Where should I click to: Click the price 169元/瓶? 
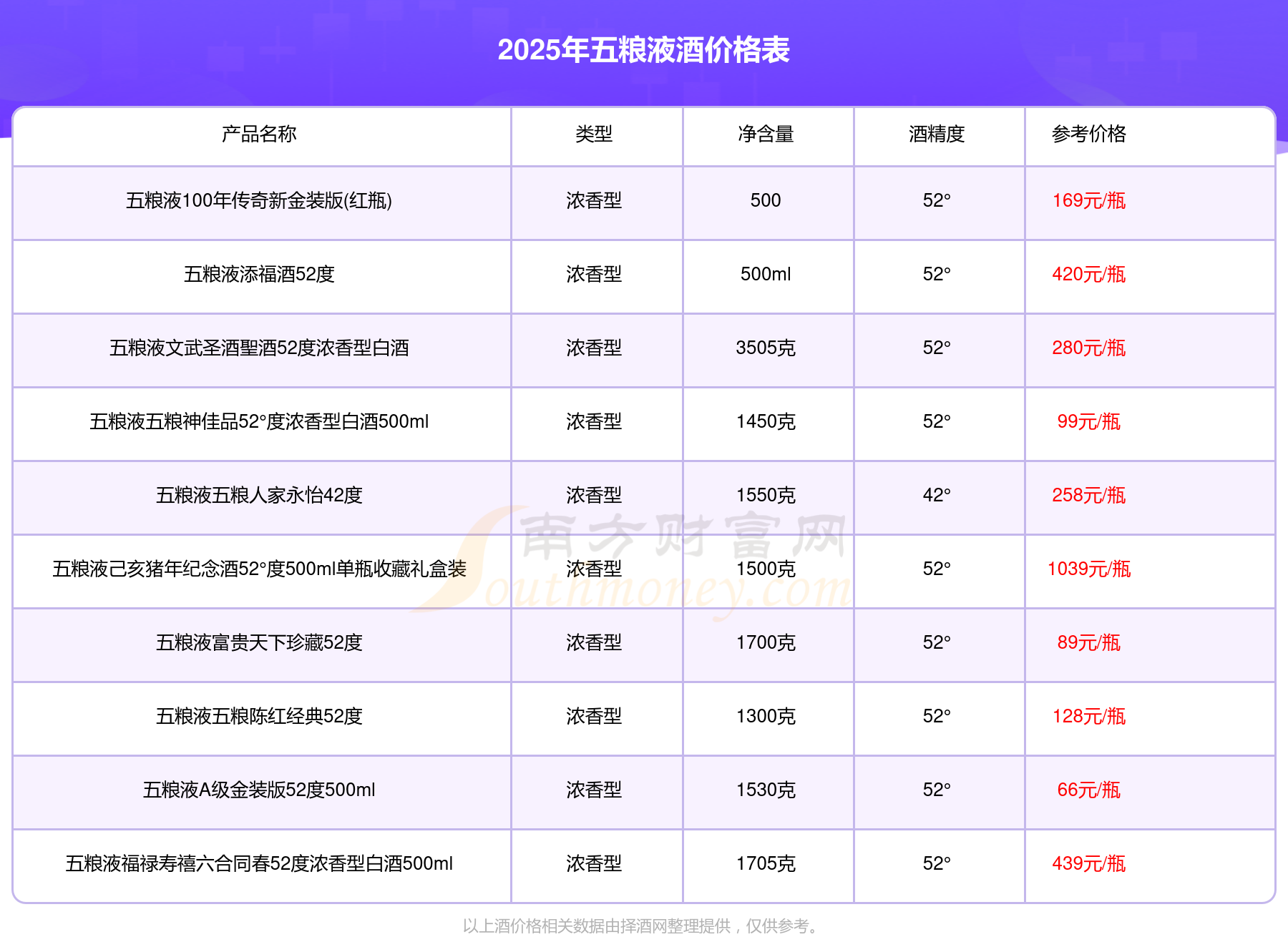pyautogui.click(x=1089, y=200)
